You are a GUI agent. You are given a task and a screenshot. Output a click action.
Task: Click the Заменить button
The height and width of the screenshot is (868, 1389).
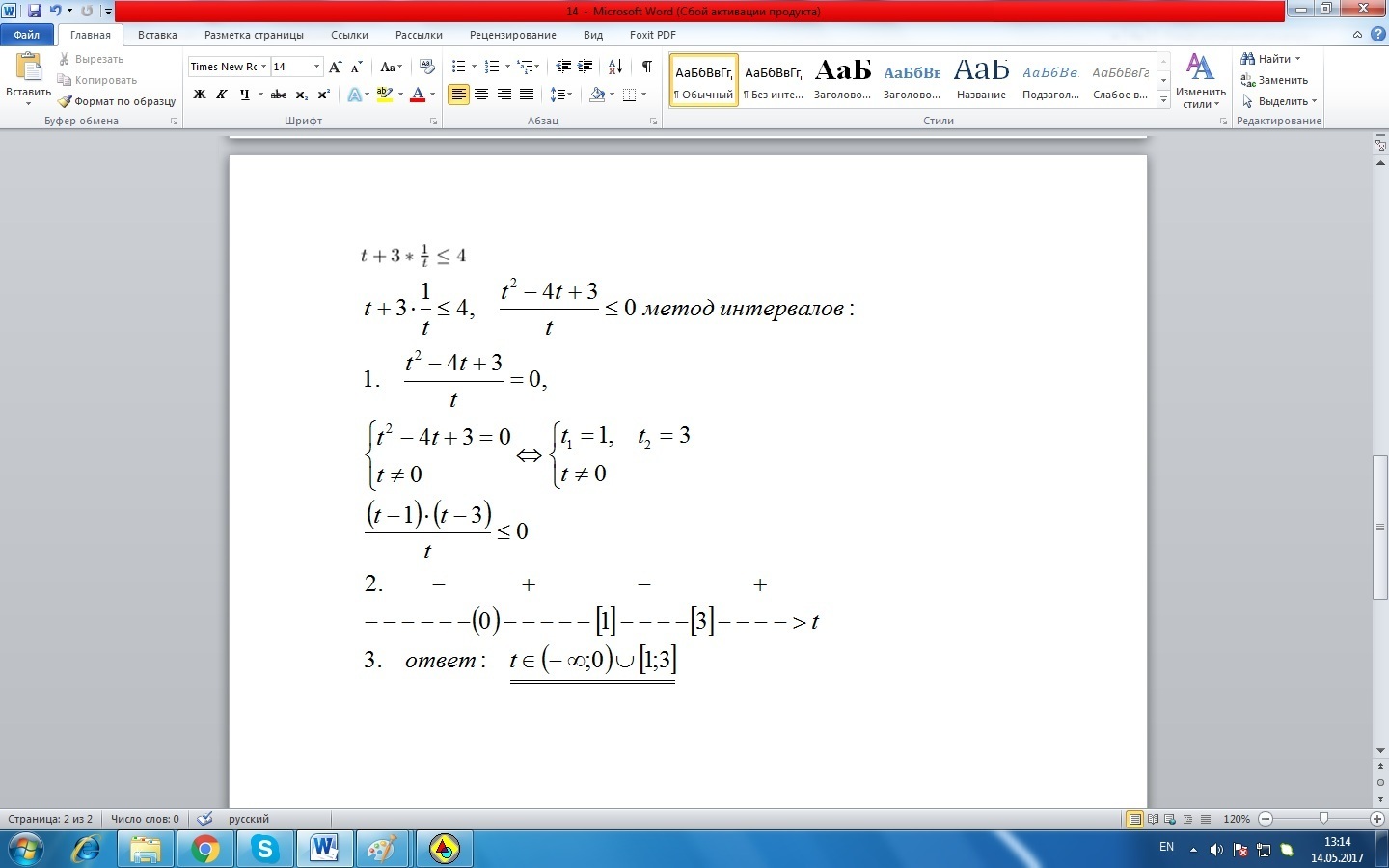(x=1275, y=80)
